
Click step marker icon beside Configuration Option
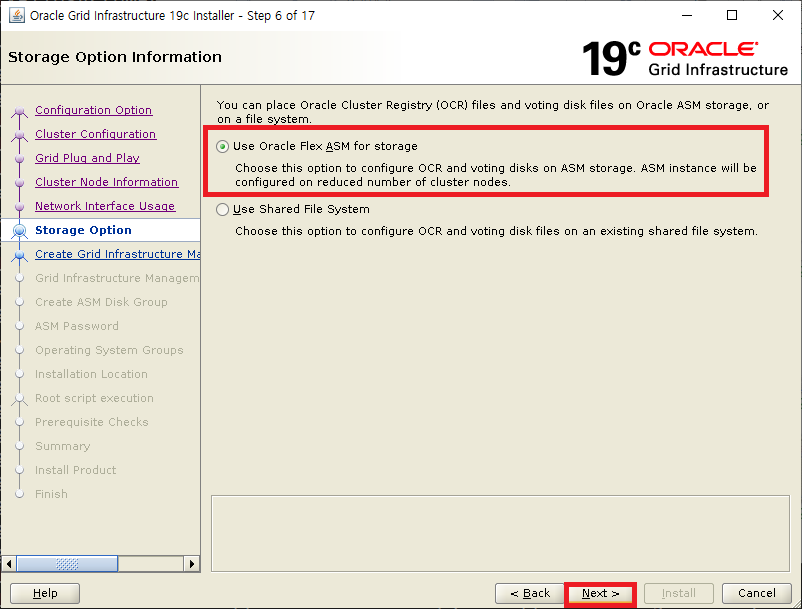coord(19,111)
